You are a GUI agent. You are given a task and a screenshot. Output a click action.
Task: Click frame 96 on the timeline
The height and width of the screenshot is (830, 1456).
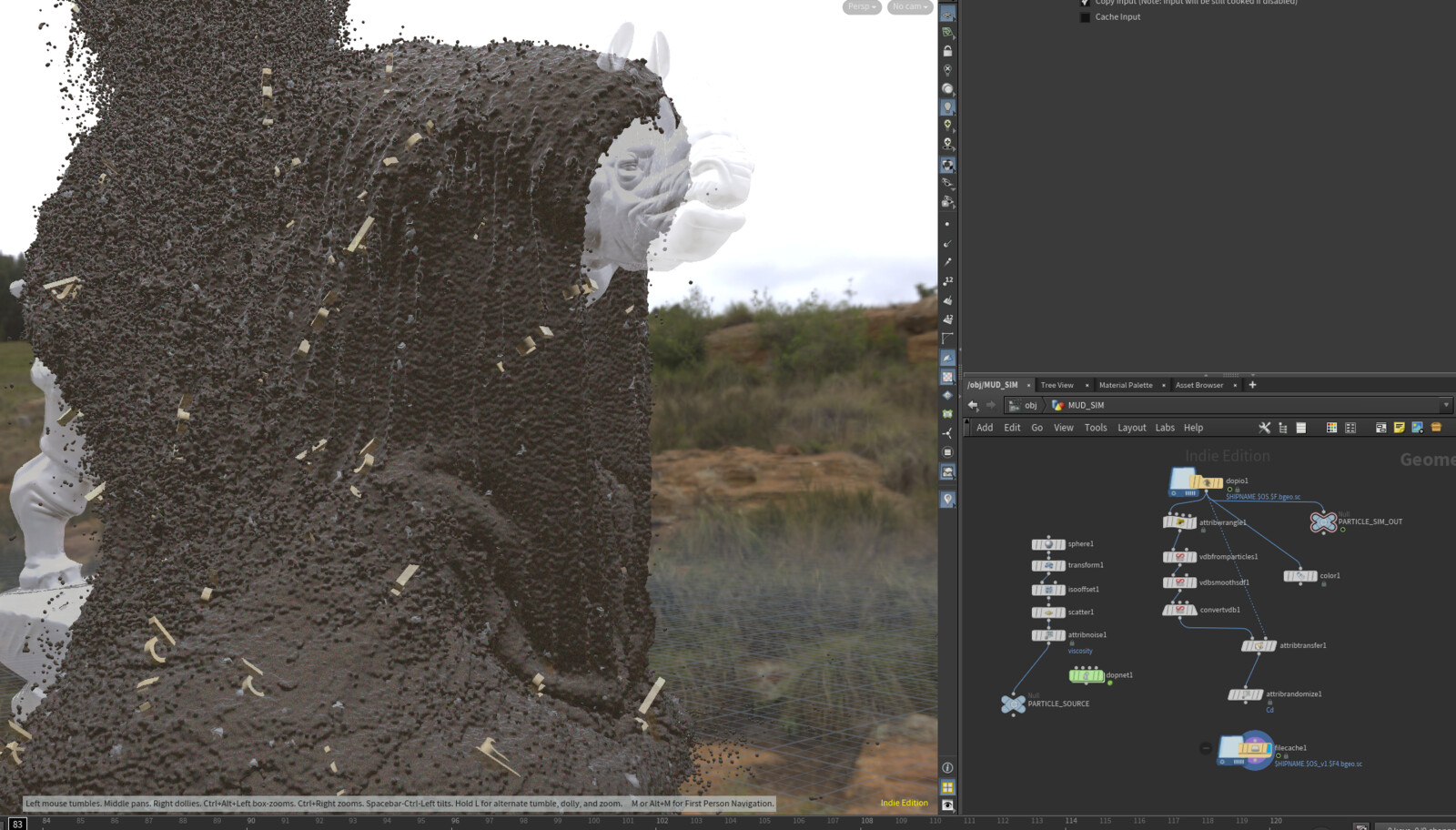pos(455,821)
